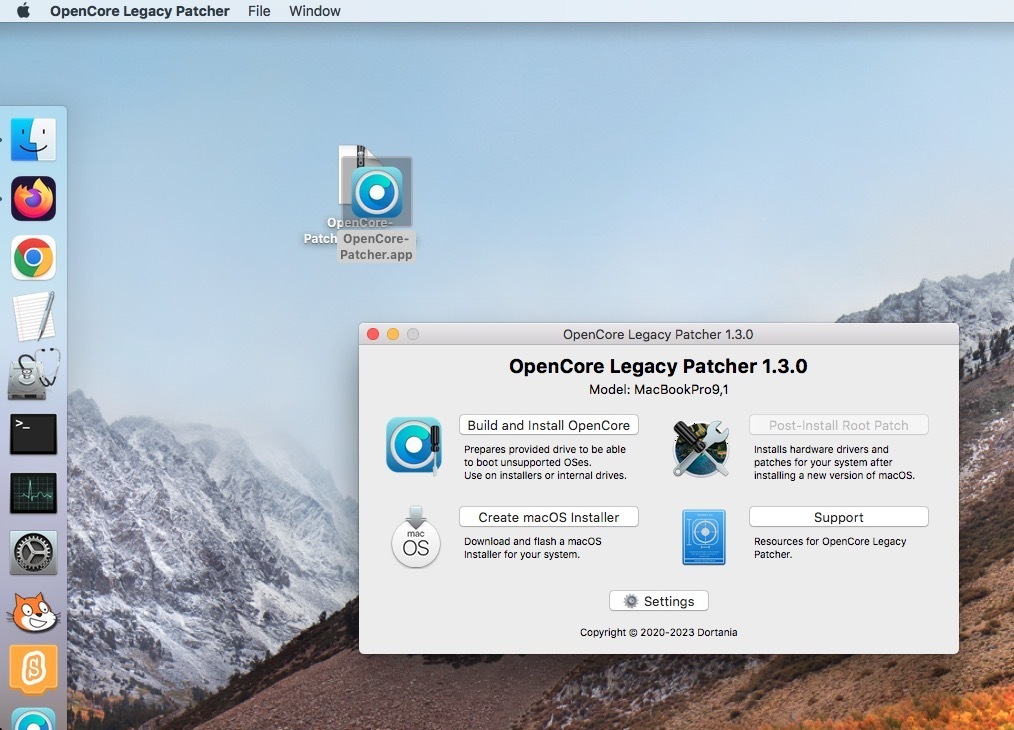Click Build and Install OpenCore button
The image size is (1014, 730).
548,425
